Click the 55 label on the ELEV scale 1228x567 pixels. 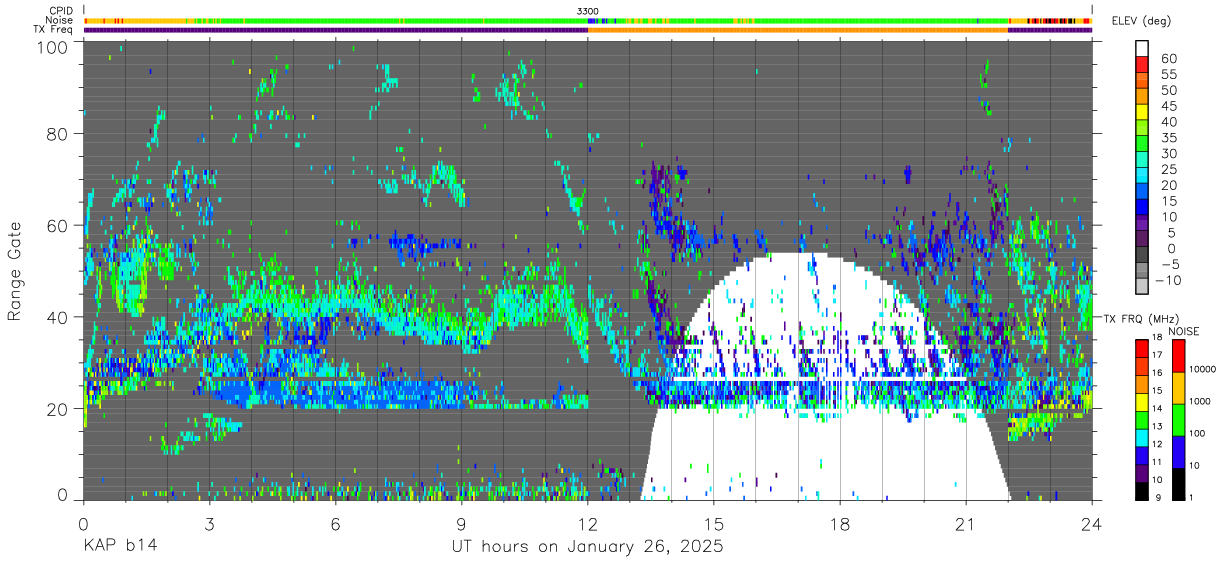(x=1169, y=74)
